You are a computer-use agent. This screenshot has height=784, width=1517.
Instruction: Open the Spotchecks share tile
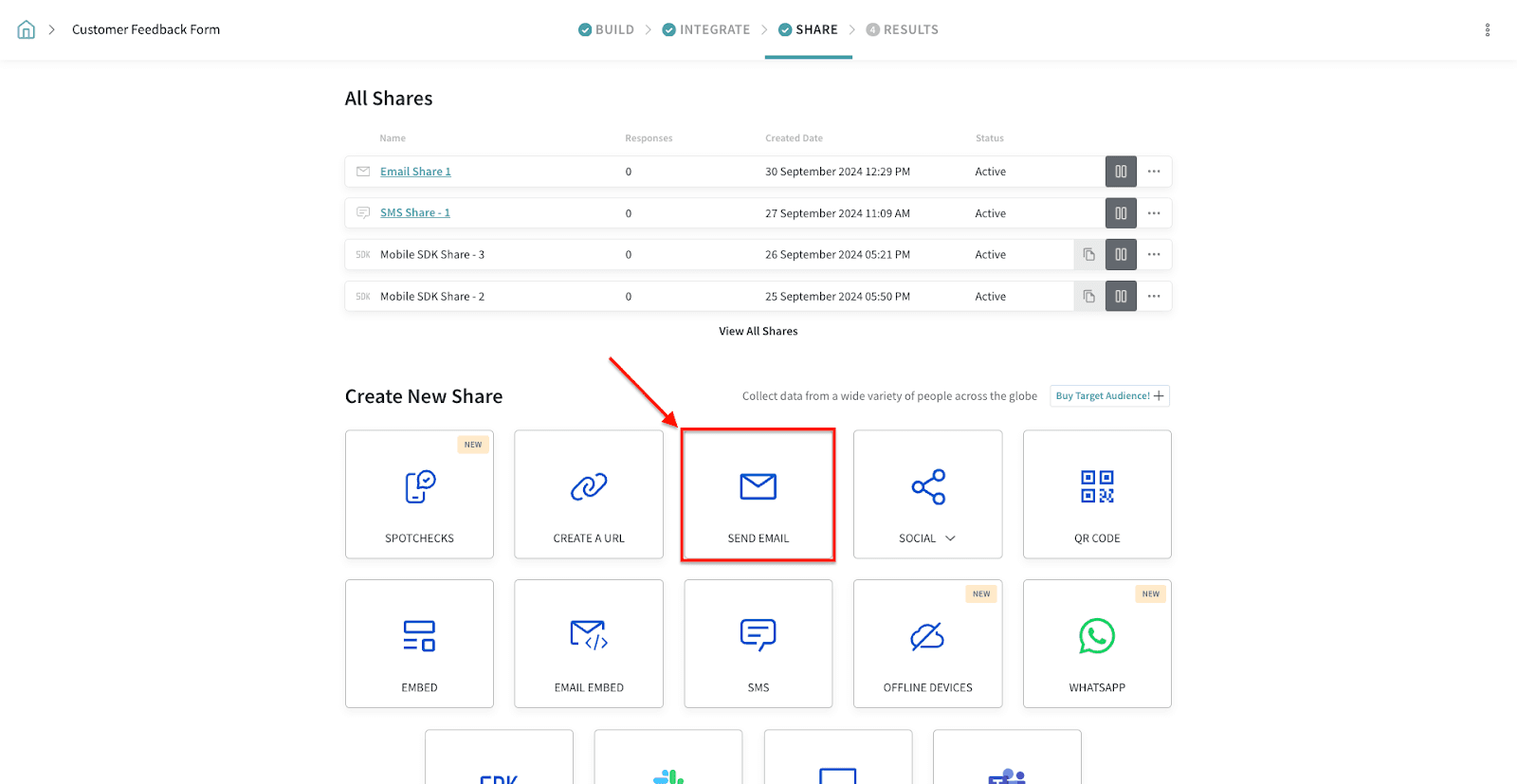coord(419,495)
